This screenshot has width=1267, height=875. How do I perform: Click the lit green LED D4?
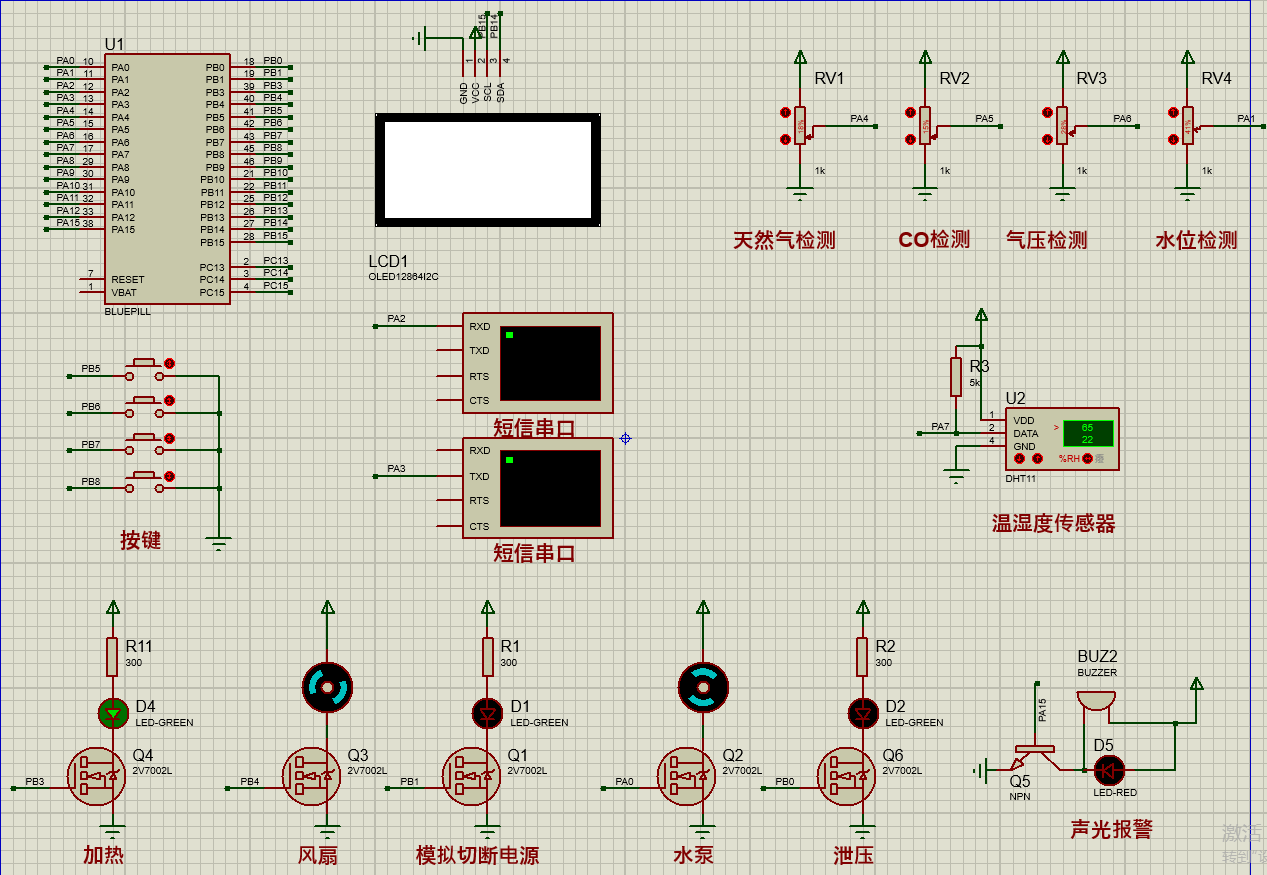pyautogui.click(x=113, y=713)
